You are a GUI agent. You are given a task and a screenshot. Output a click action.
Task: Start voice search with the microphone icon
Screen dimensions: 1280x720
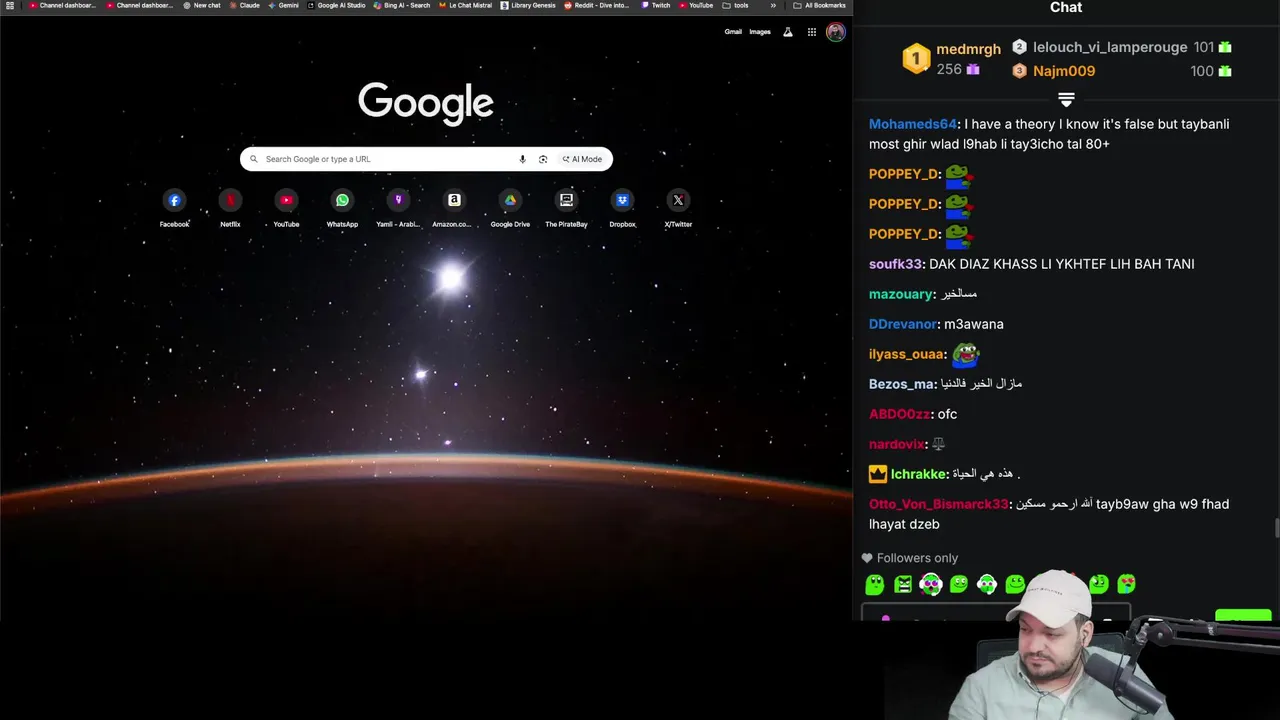coord(522,159)
